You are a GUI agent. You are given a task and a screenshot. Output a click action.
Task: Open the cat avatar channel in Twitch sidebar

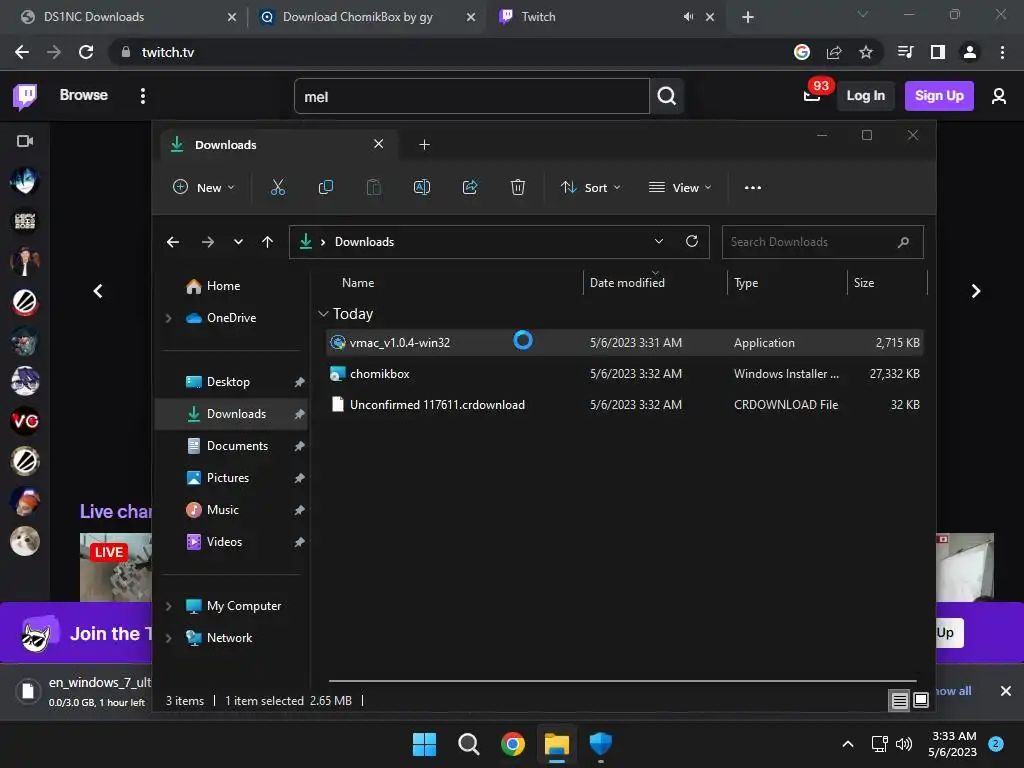click(x=25, y=541)
